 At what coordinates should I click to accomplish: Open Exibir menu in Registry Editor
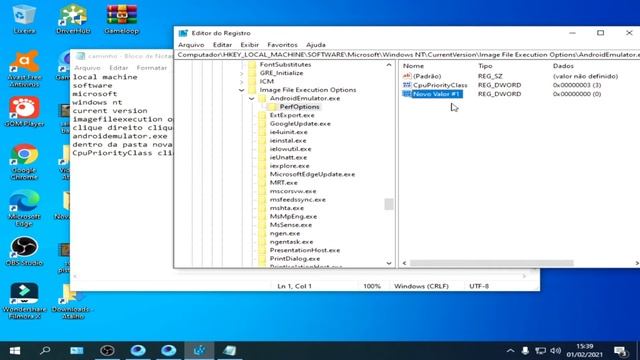(249, 44)
